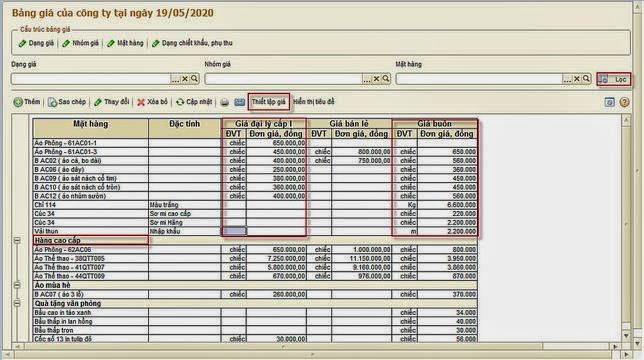Viewport: 644px width, 360px height.
Task: Click Hiển thị tiêu đề in the toolbar
Action: [x=314, y=102]
